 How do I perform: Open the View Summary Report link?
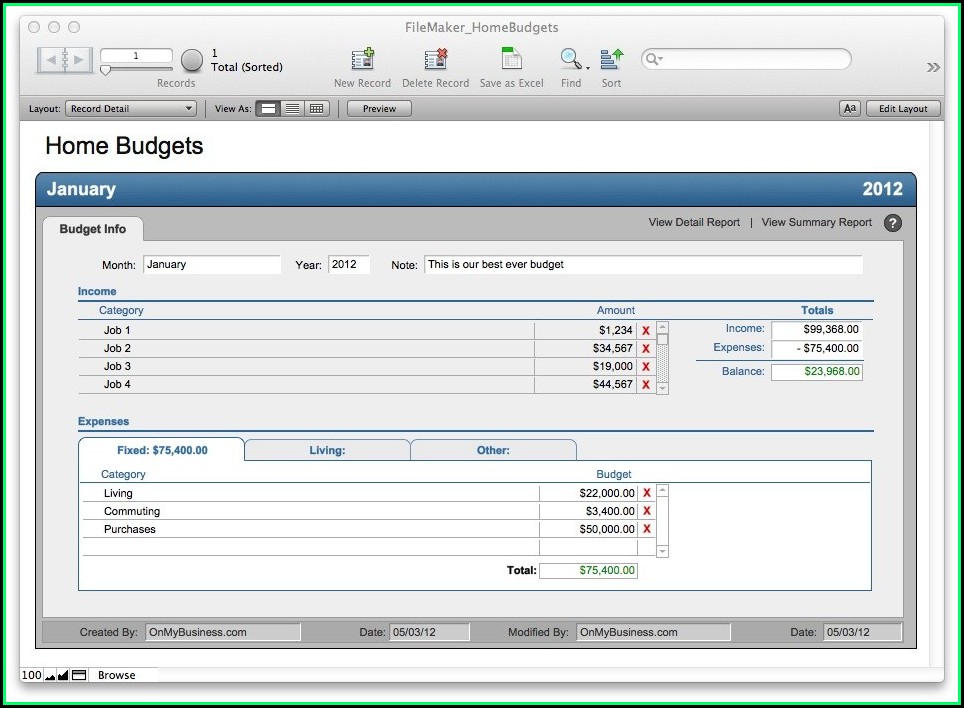[816, 222]
